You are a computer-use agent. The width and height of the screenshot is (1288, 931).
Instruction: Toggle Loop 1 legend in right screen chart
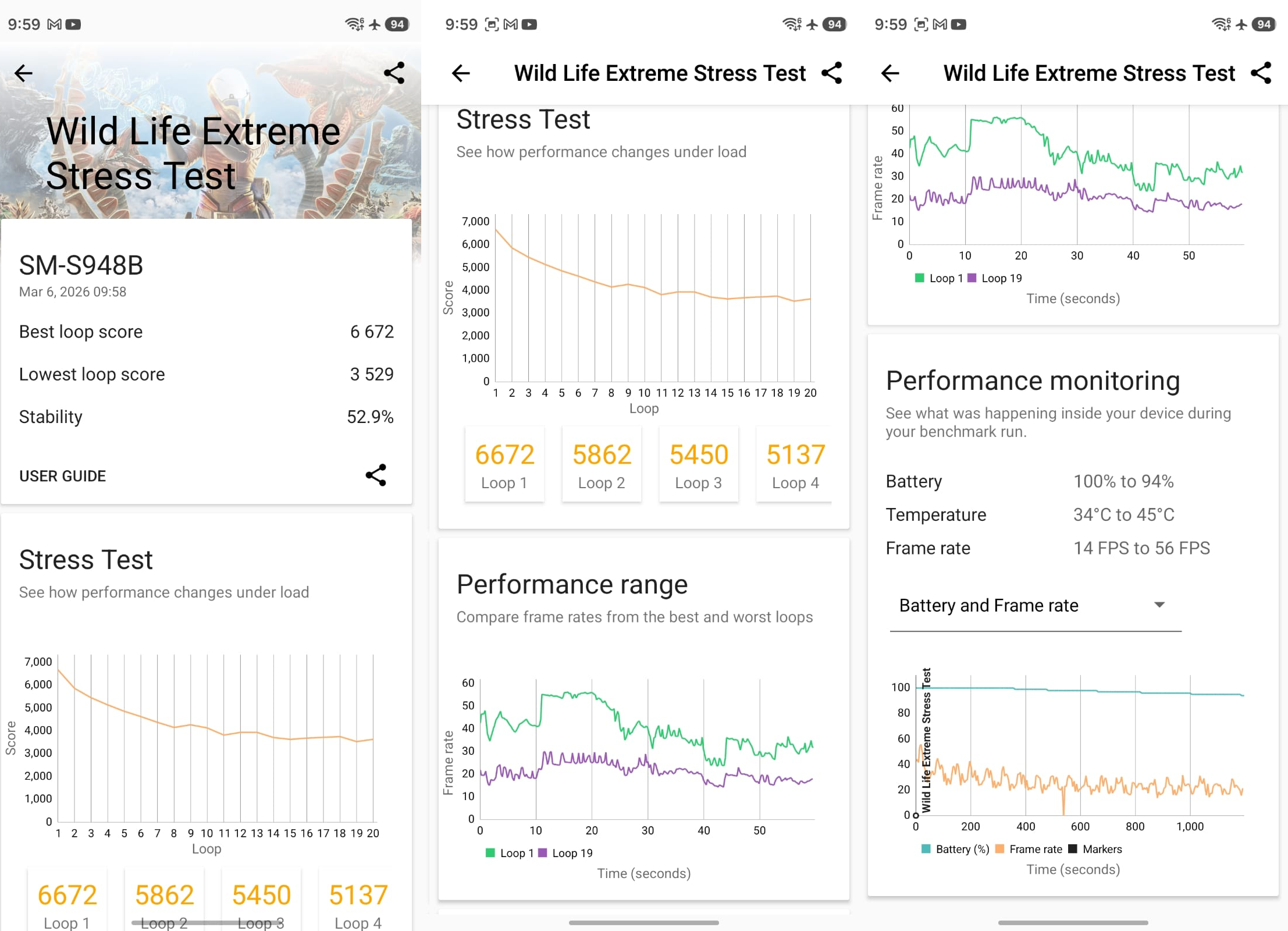938,278
